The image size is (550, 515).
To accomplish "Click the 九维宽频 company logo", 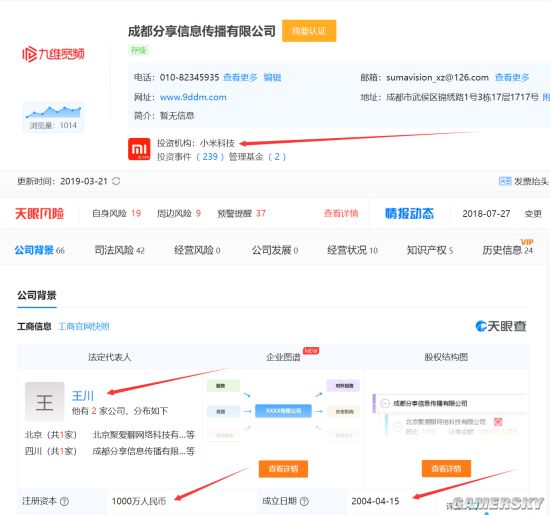I will 53,54.
